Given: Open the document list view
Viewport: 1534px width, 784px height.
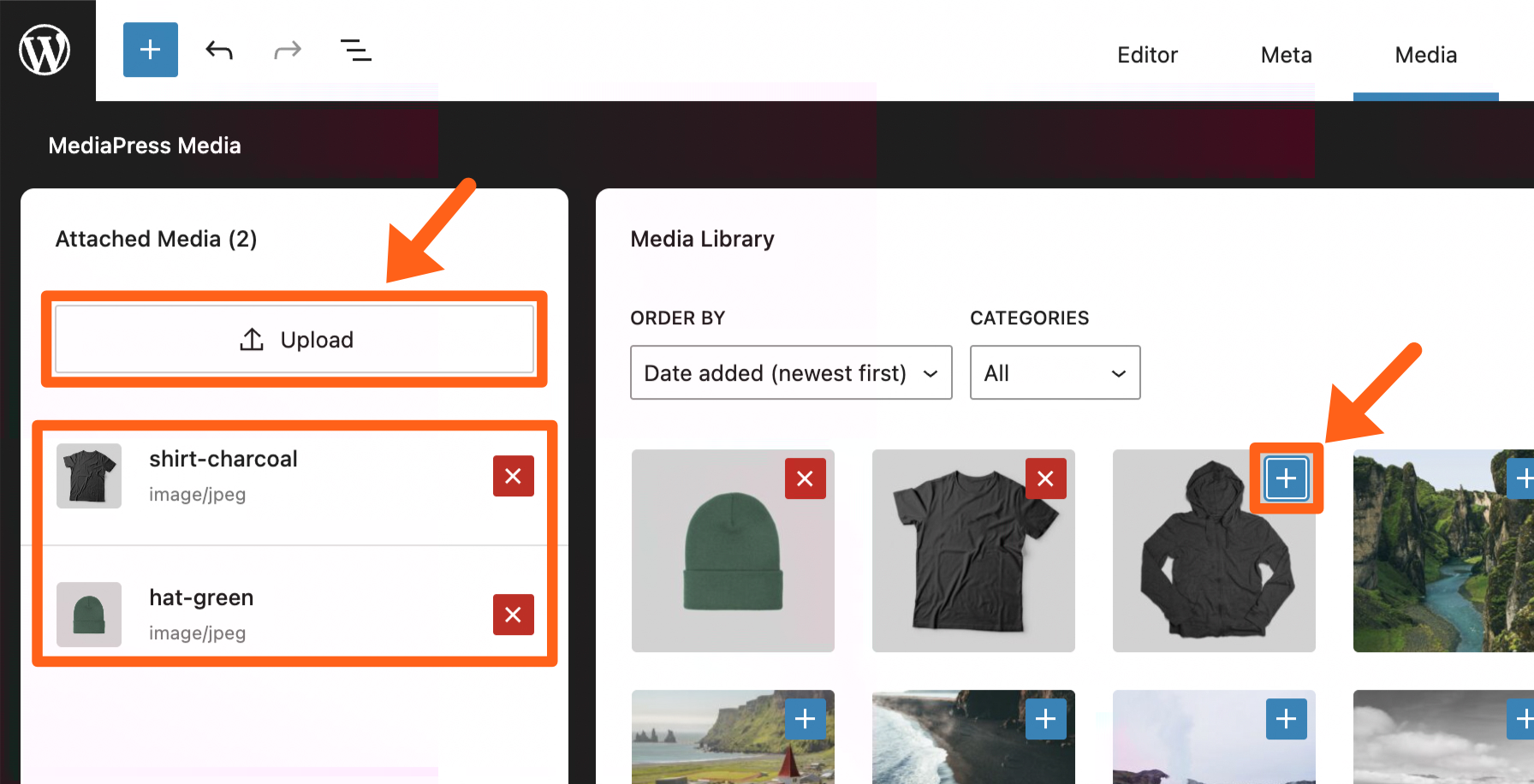Looking at the screenshot, I should 356,50.
